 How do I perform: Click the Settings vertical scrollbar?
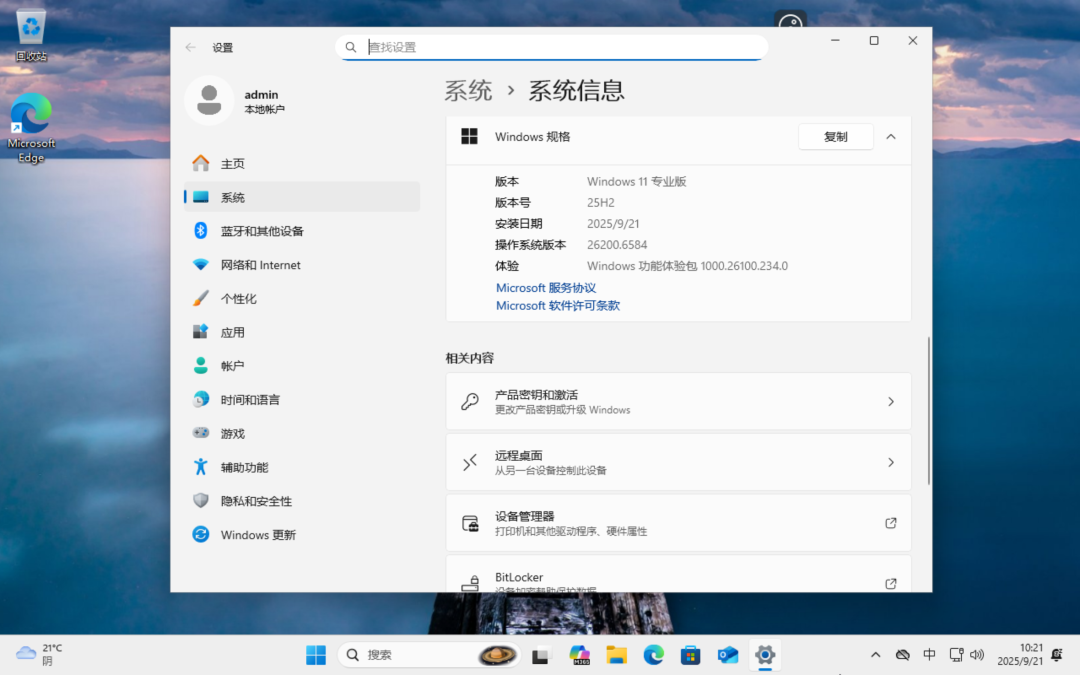click(x=928, y=411)
